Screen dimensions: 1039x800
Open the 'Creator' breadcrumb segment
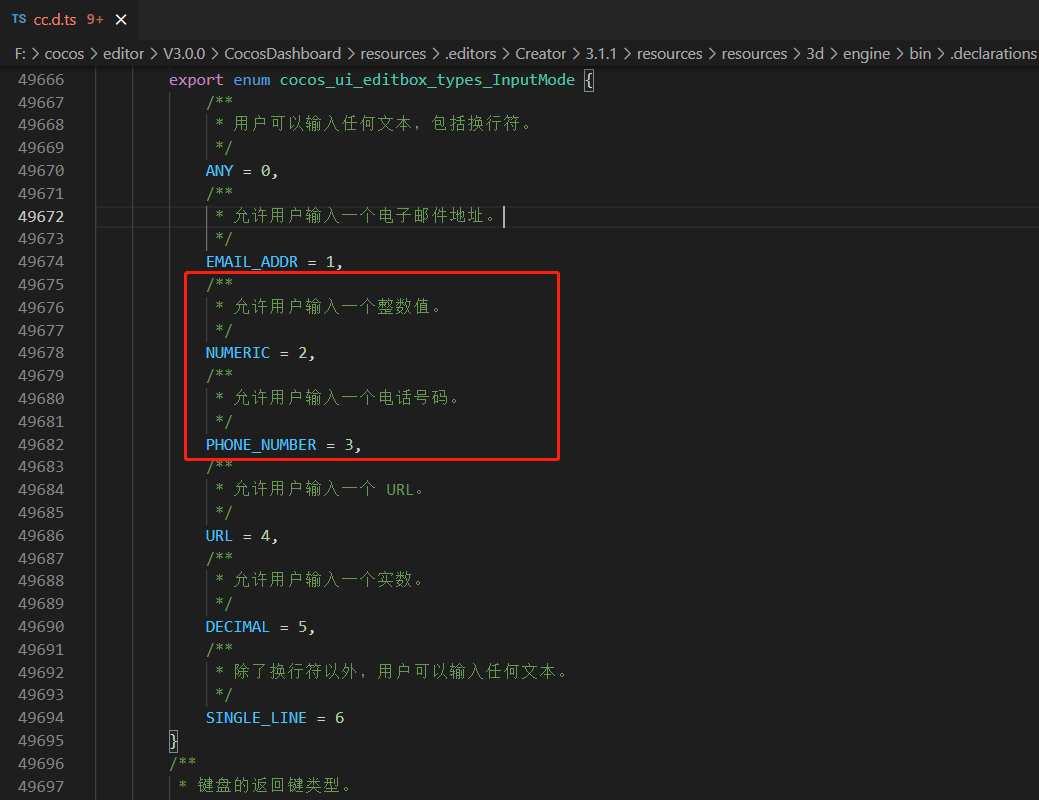541,54
